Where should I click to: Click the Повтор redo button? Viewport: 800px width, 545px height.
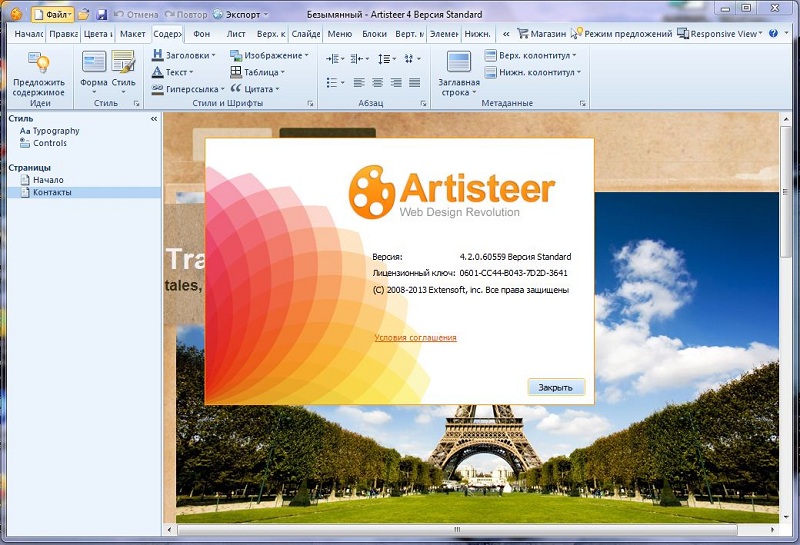186,14
